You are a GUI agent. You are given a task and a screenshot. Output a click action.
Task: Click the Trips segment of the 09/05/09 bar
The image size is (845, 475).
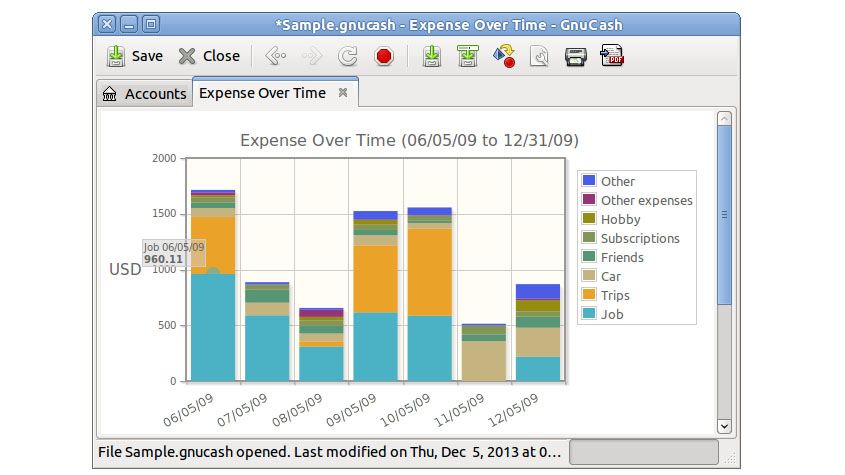tap(376, 279)
